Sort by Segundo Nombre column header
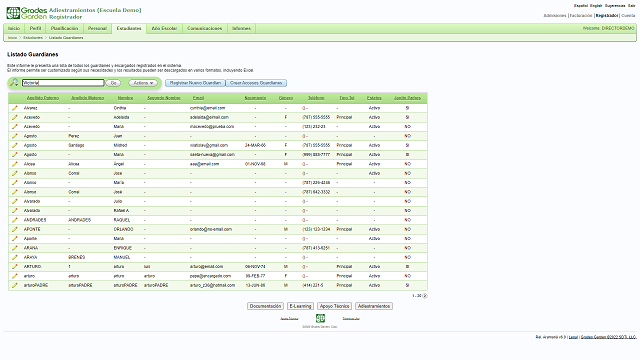 click(164, 98)
